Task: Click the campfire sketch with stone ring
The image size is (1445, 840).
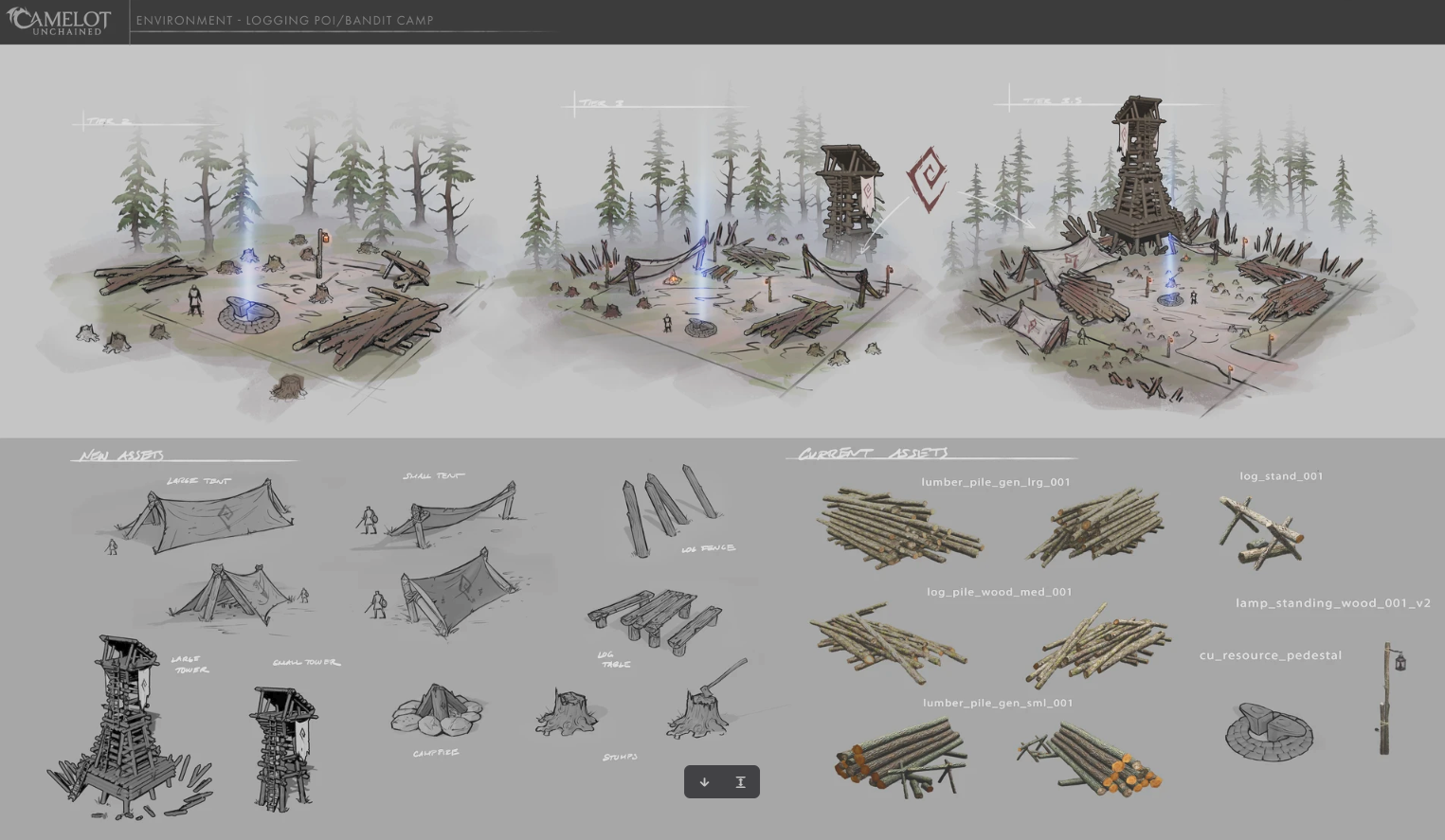Action: click(437, 710)
